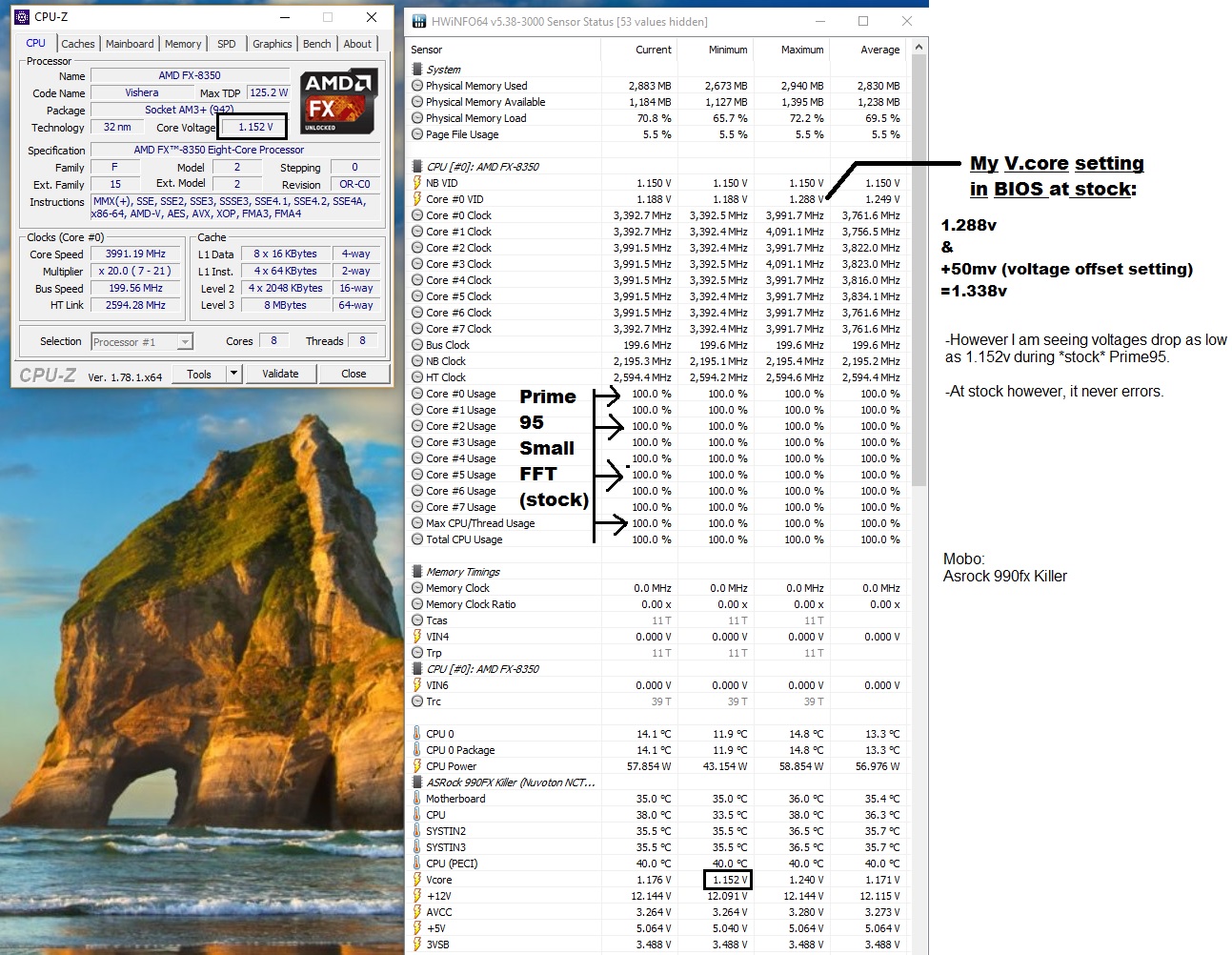Select the Core Speed value 3991.19 MHz
Screen dimensions: 1232x955
(135, 254)
